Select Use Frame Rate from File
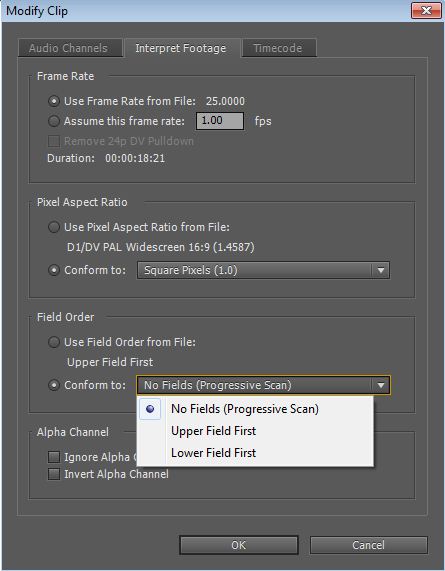445x571 pixels. (x=54, y=101)
